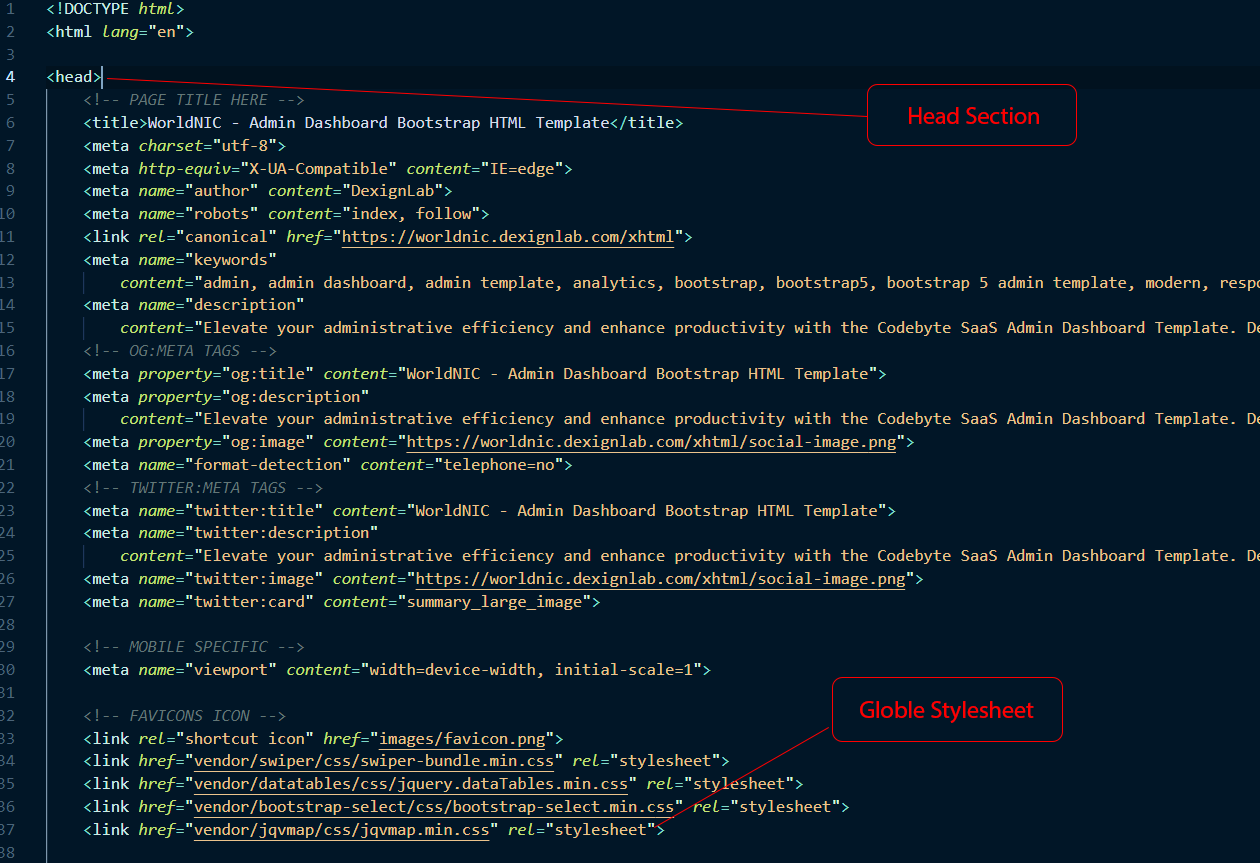The height and width of the screenshot is (863, 1260).
Task: Click the "PAGE TITLE HERE" comment
Action: (193, 100)
